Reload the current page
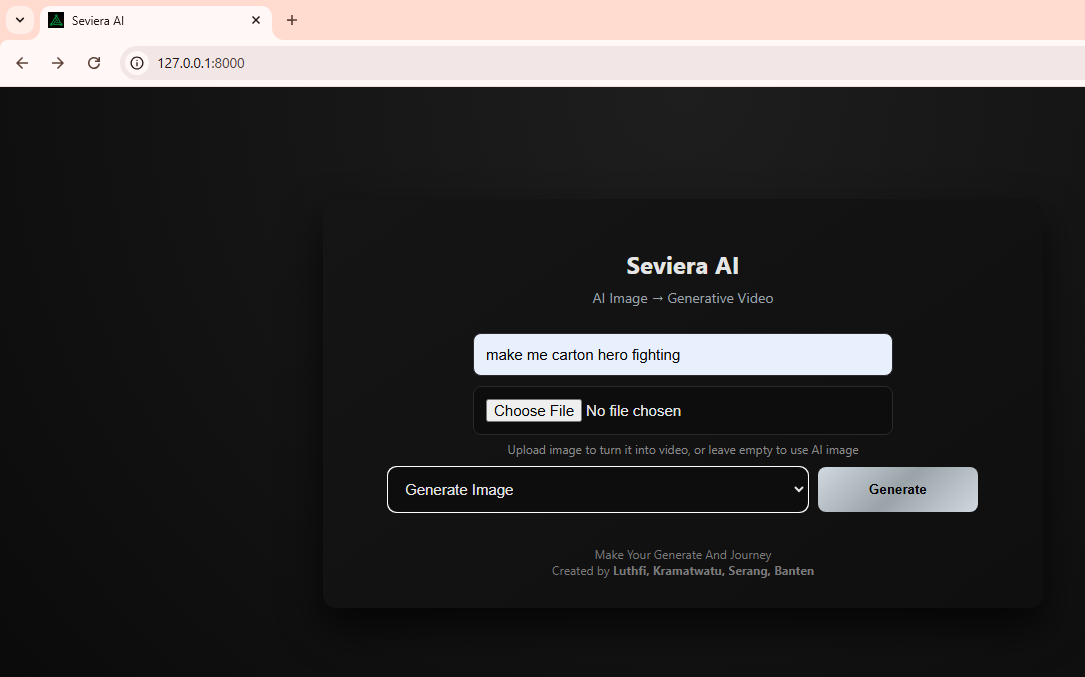The height and width of the screenshot is (677, 1085). [94, 63]
